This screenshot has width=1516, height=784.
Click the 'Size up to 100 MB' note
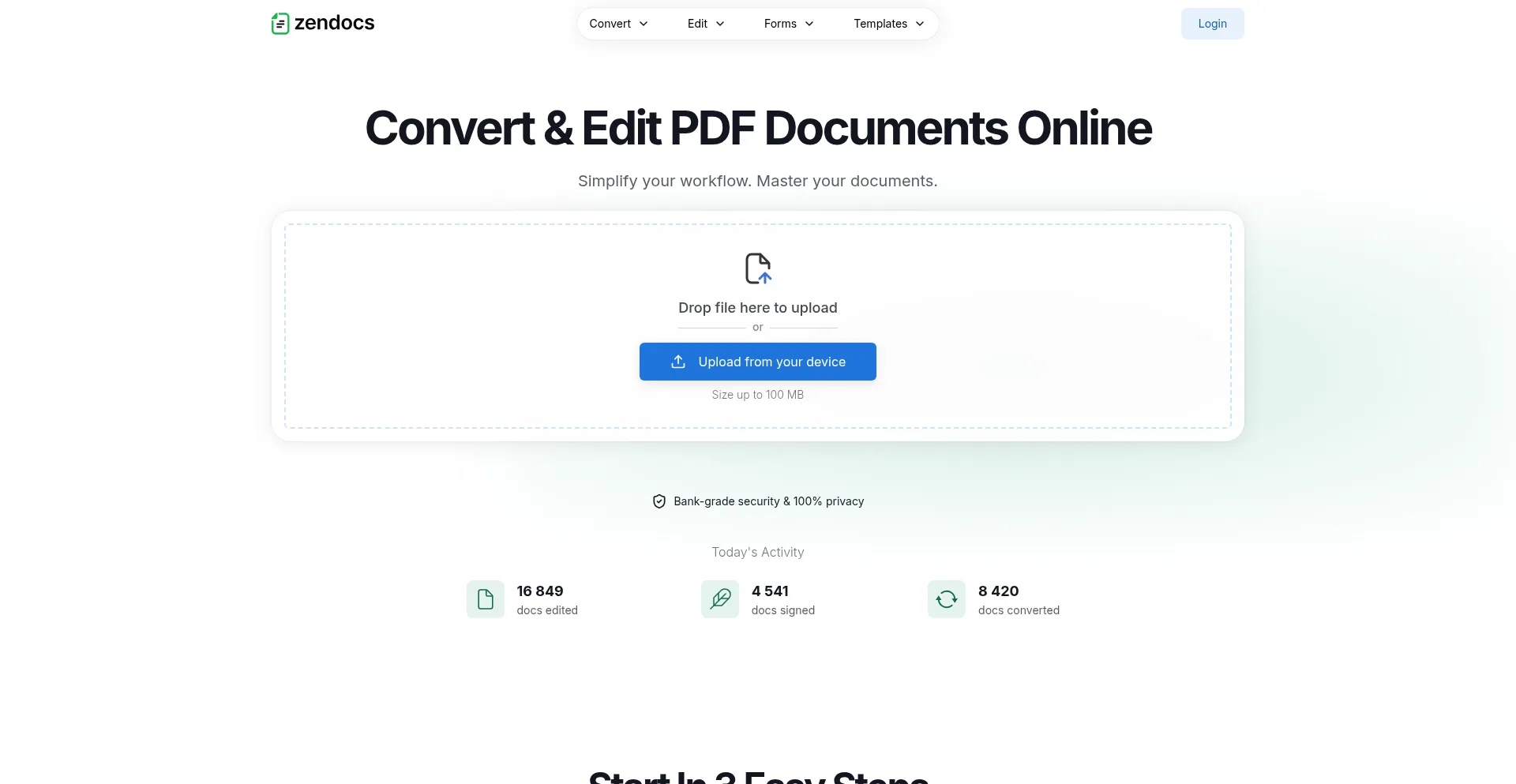(x=758, y=395)
